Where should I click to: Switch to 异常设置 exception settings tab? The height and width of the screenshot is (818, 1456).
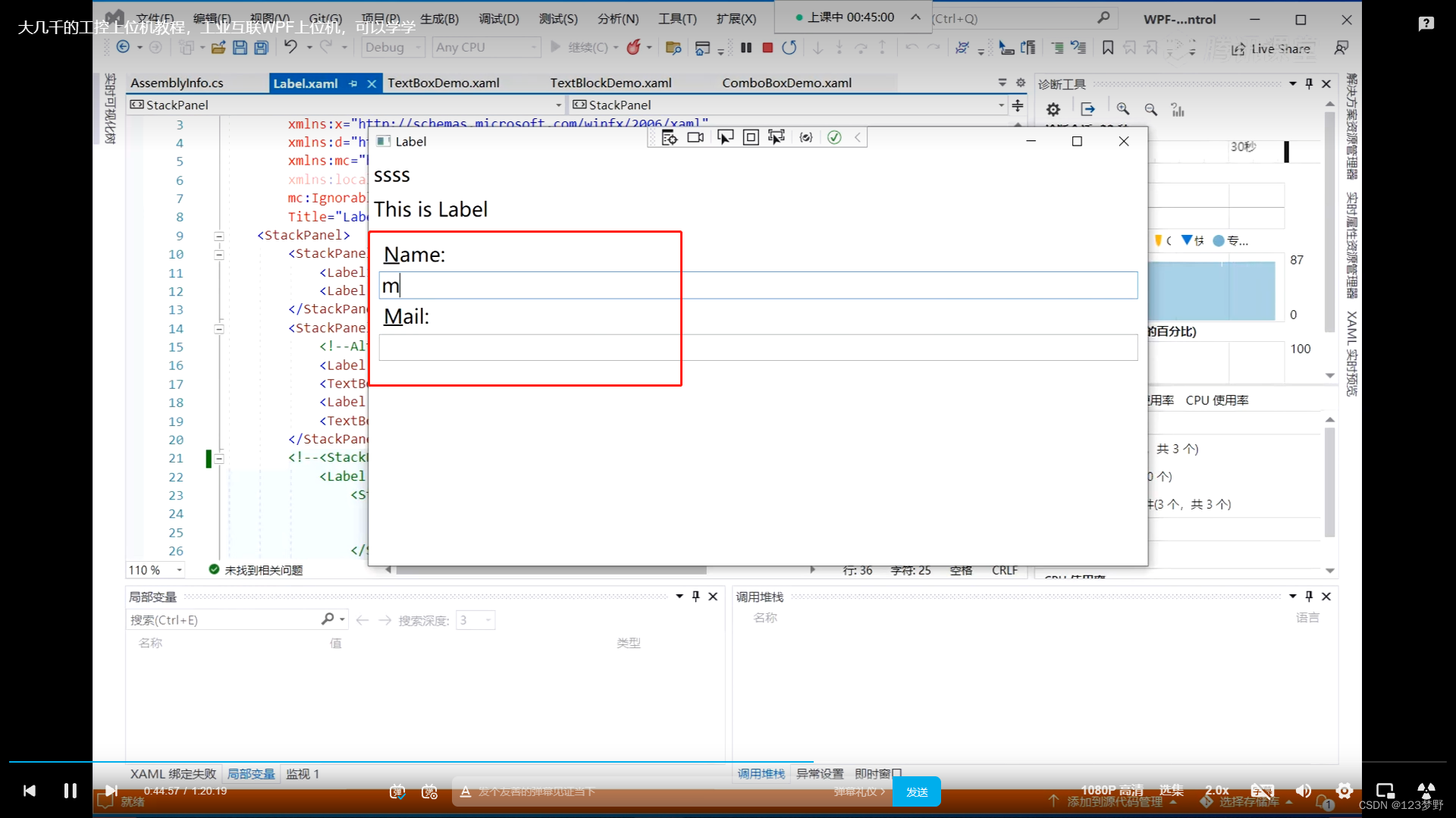pyautogui.click(x=820, y=774)
